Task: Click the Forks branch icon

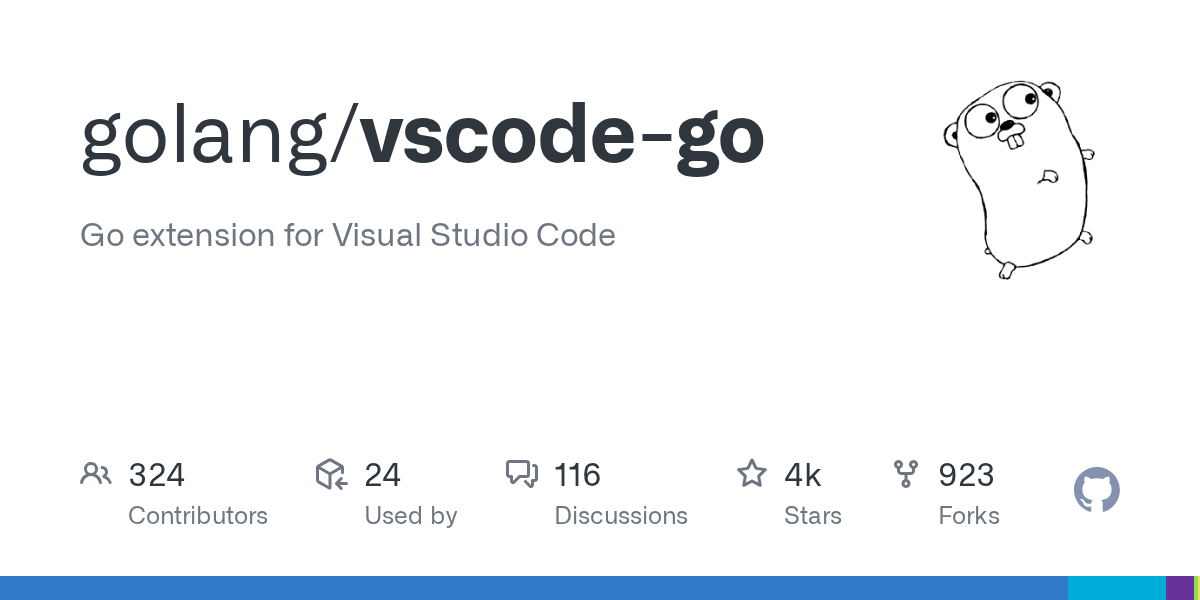Action: (906, 474)
